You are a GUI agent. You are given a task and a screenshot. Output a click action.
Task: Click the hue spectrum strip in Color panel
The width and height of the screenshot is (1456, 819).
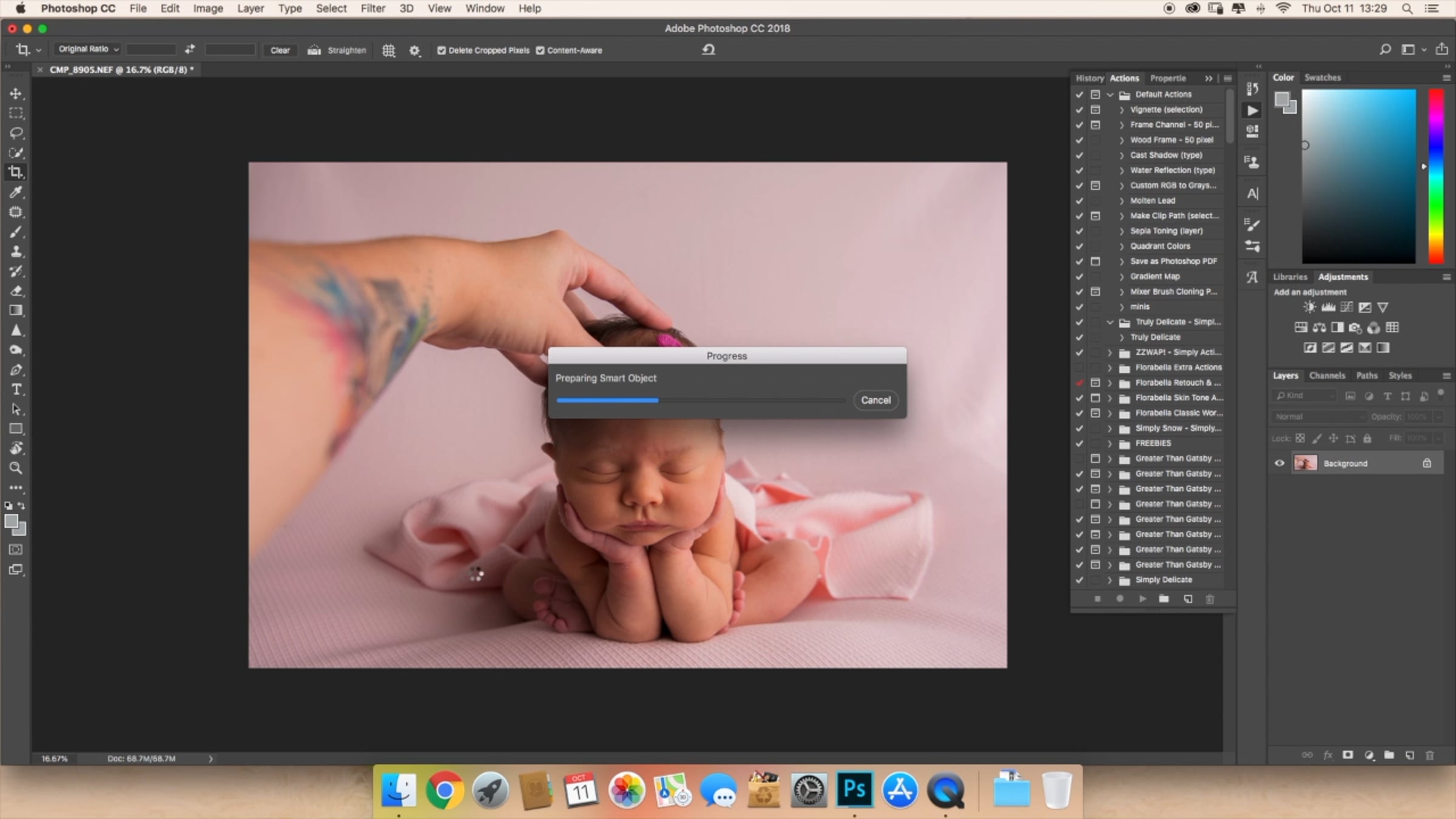pyautogui.click(x=1436, y=176)
